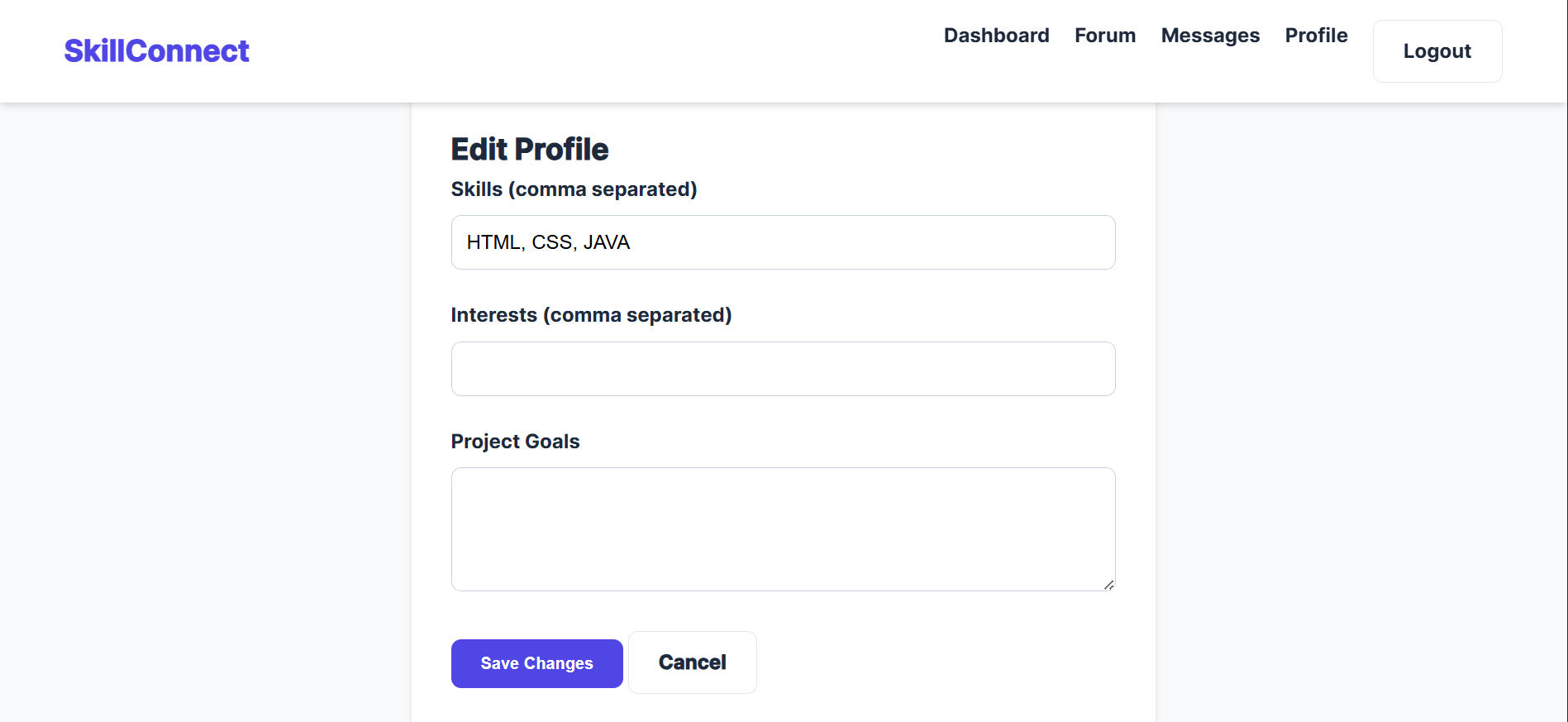Open Messages from the navigation bar

click(1209, 36)
